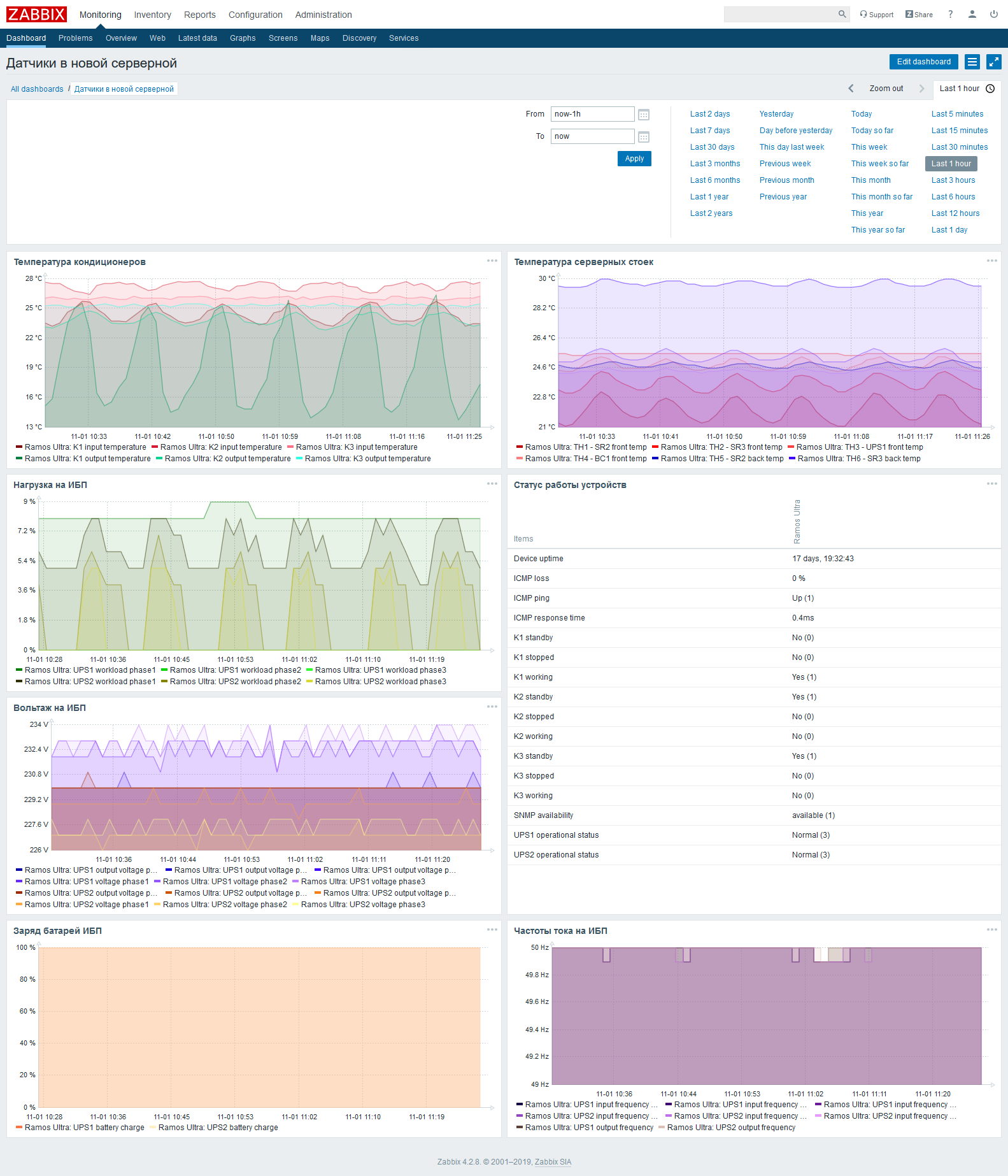The image size is (1008, 1176).
Task: Go to Maps submenu
Action: 320,38
